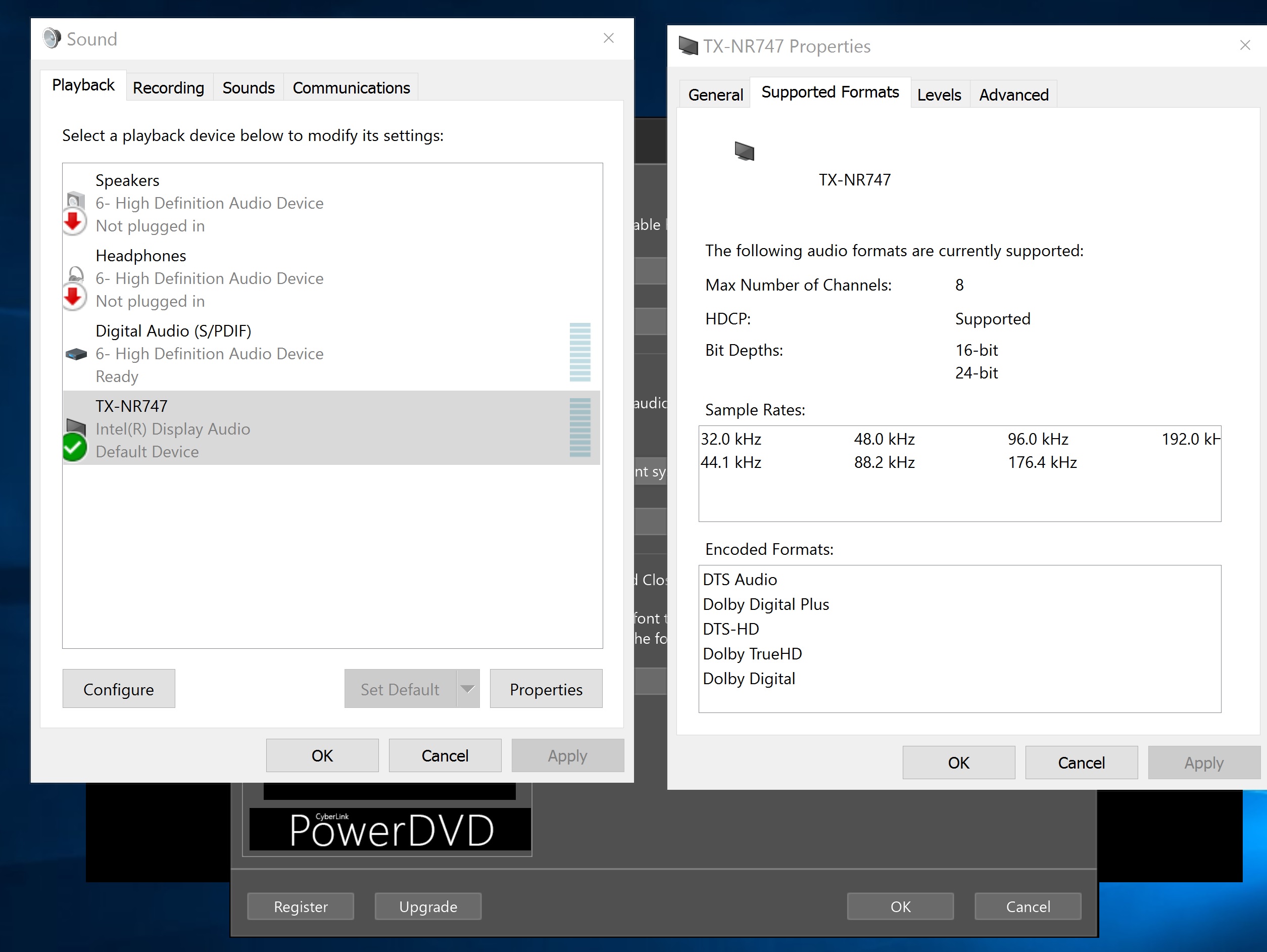Select the TX-NR747 playback device row
The width and height of the screenshot is (1267, 952).
pyautogui.click(x=331, y=428)
